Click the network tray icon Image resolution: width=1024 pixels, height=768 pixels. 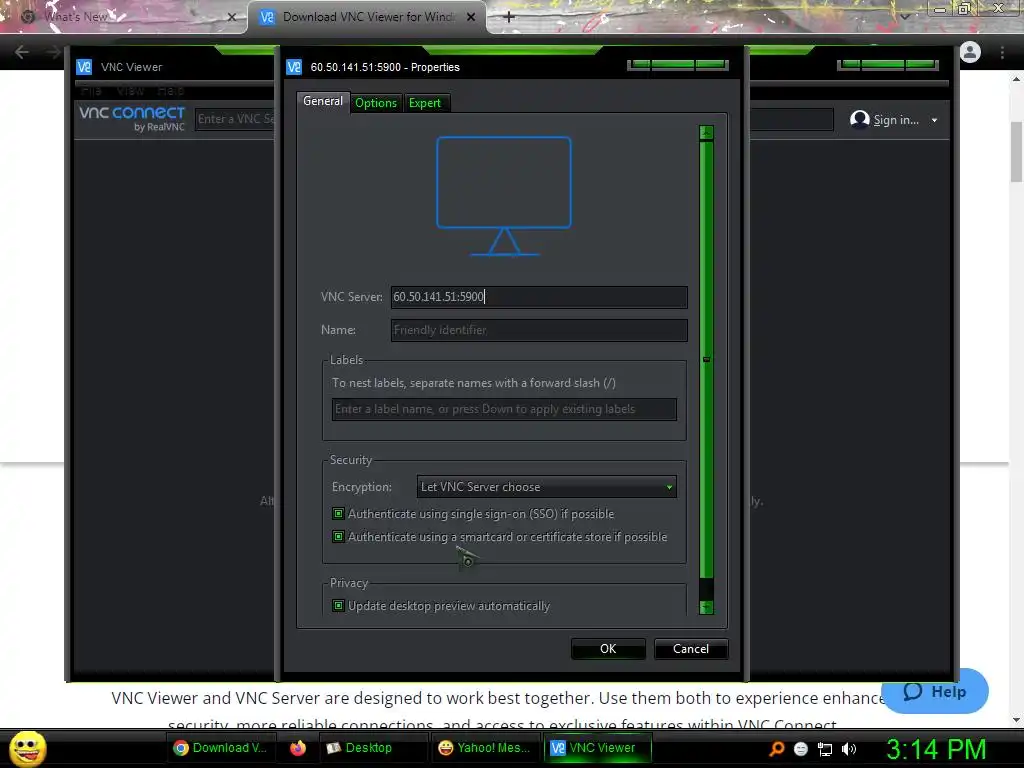[825, 749]
